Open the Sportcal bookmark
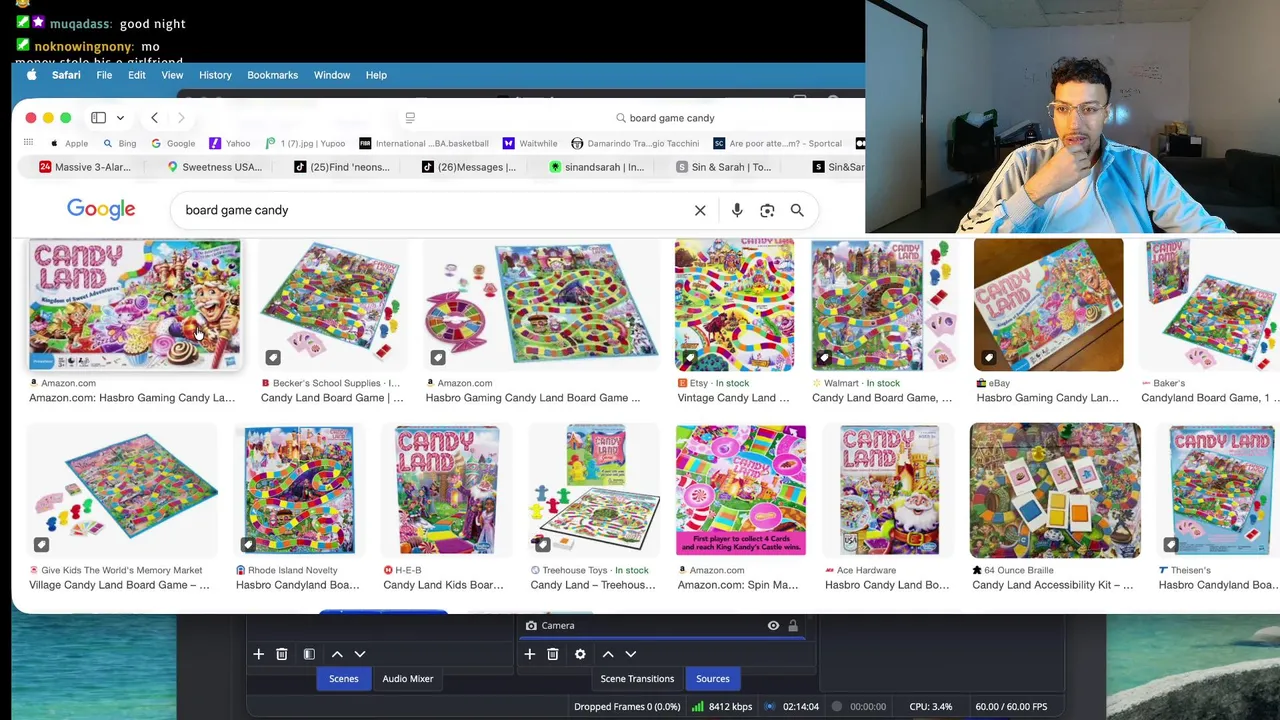This screenshot has width=1280, height=720. tap(778, 143)
